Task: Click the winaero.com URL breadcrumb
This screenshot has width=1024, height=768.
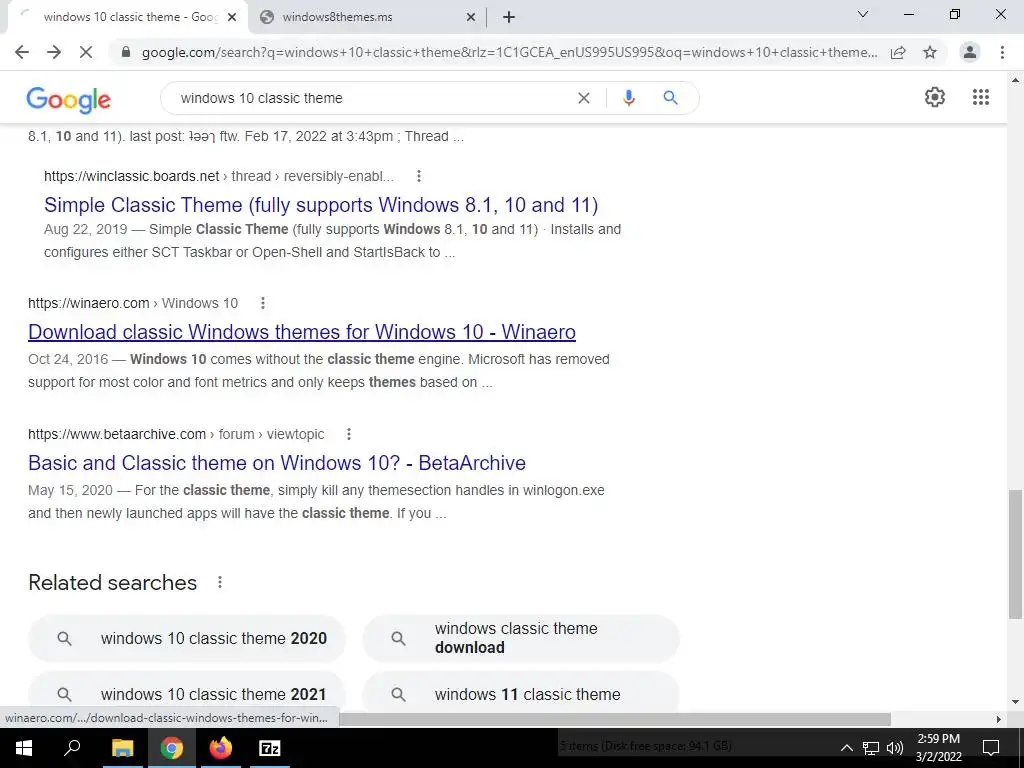Action: [133, 303]
